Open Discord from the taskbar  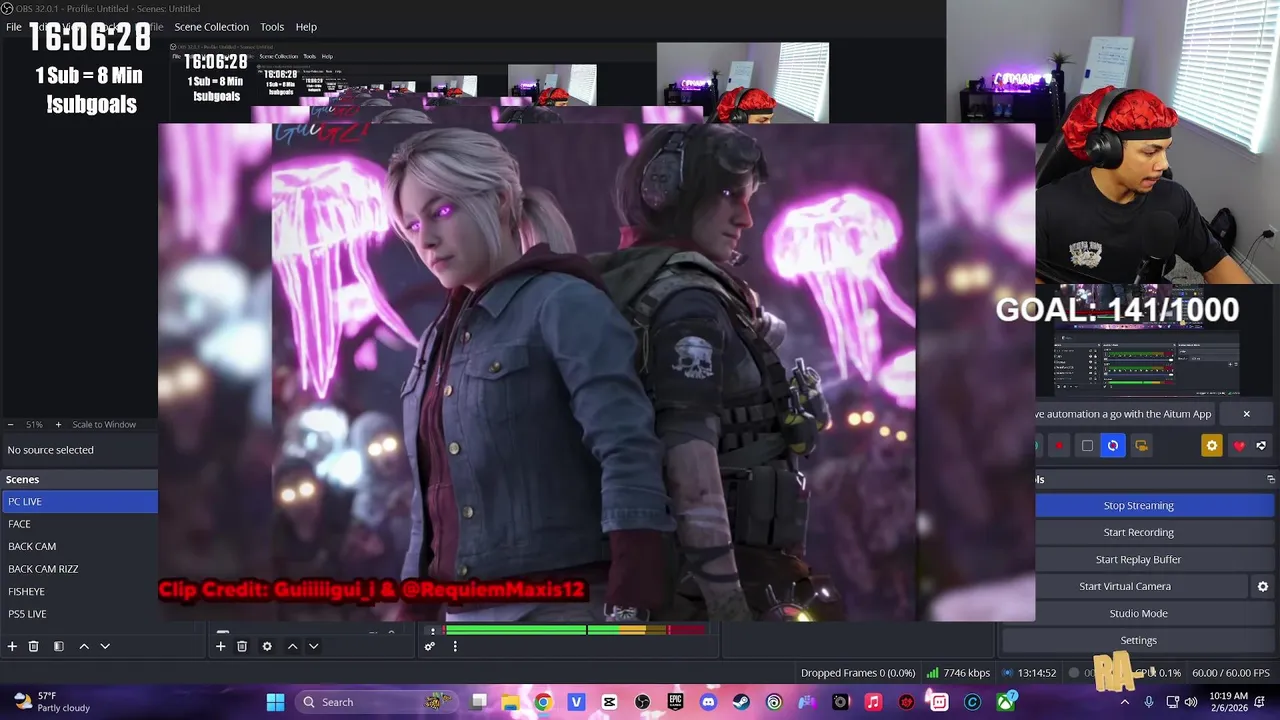(x=709, y=702)
